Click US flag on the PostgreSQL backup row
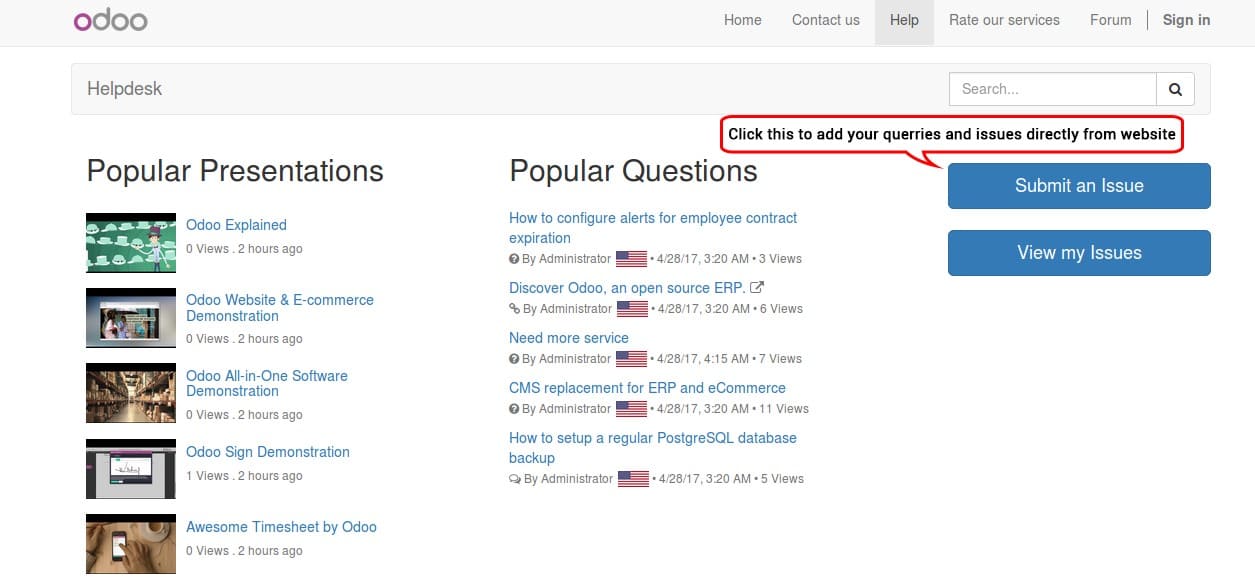The height and width of the screenshot is (581, 1255). click(x=633, y=479)
